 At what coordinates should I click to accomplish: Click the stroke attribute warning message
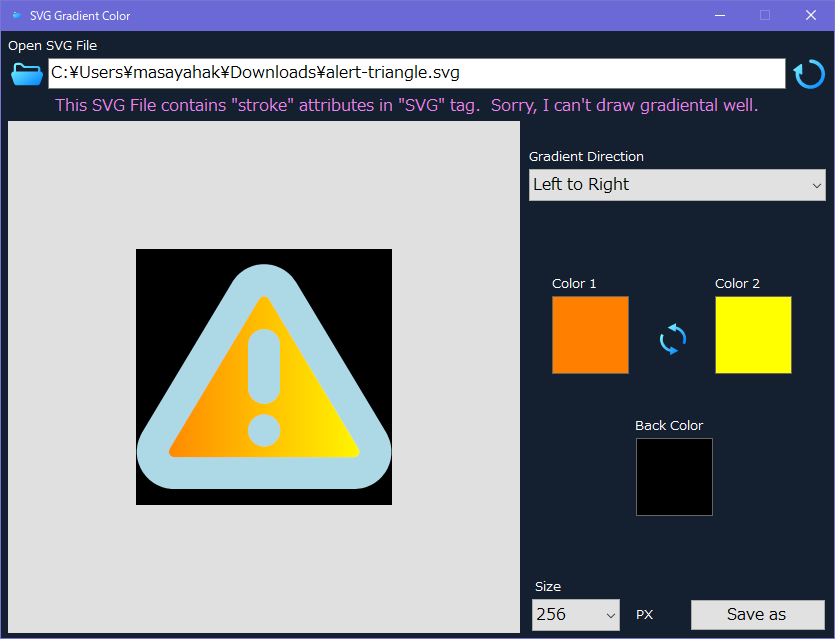406,105
